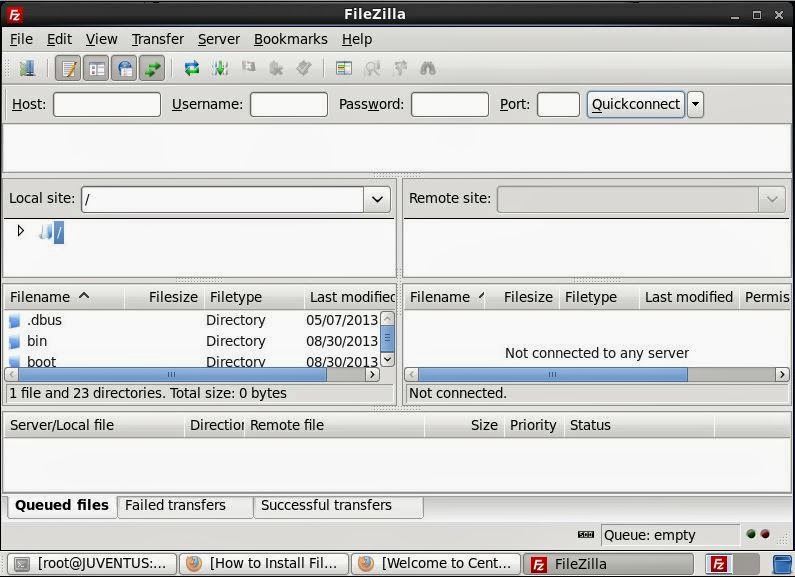Screen dimensions: 795x577
Task: Sort local files by Filename column
Action: tap(64, 297)
